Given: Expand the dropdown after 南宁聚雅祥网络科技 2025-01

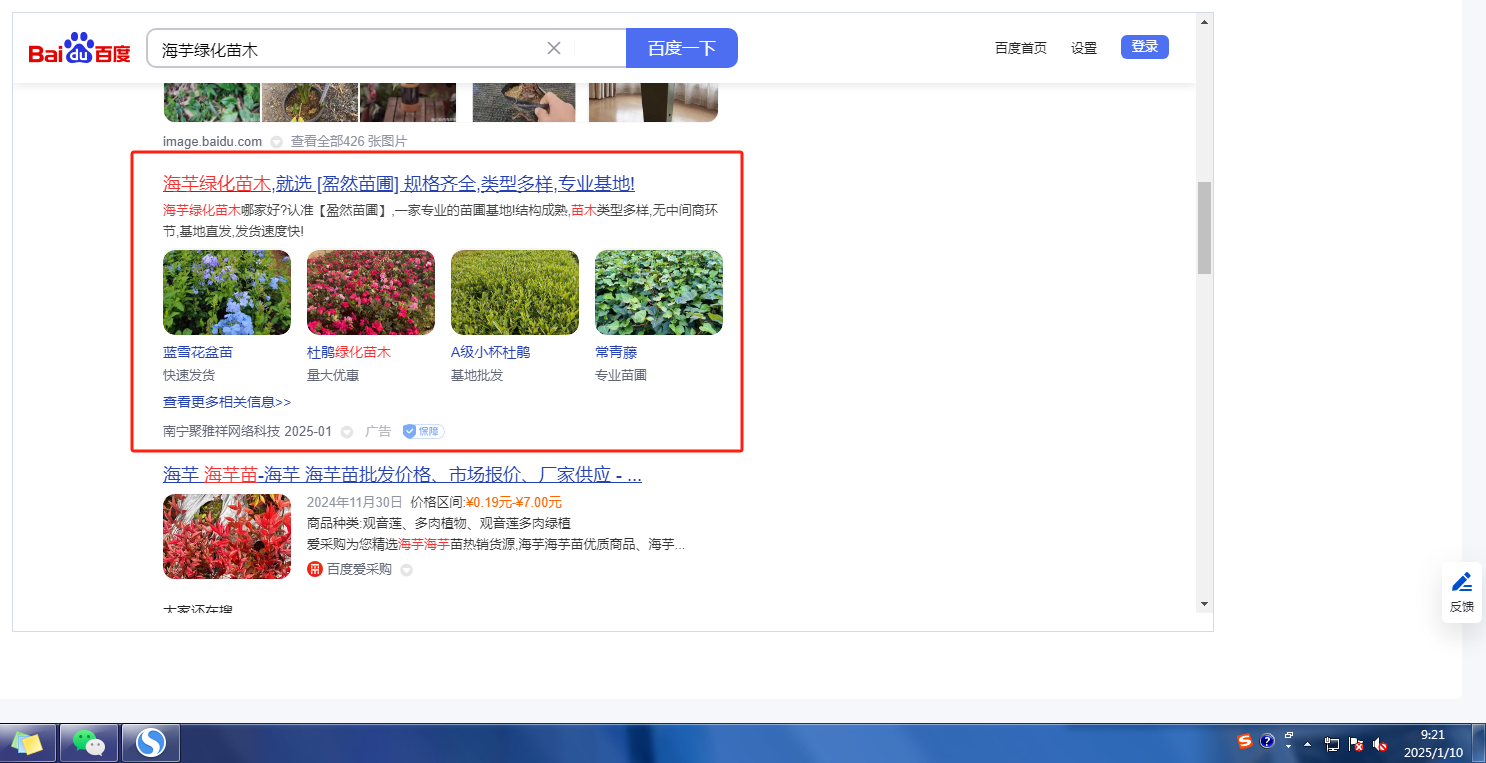Looking at the screenshot, I should coord(347,432).
